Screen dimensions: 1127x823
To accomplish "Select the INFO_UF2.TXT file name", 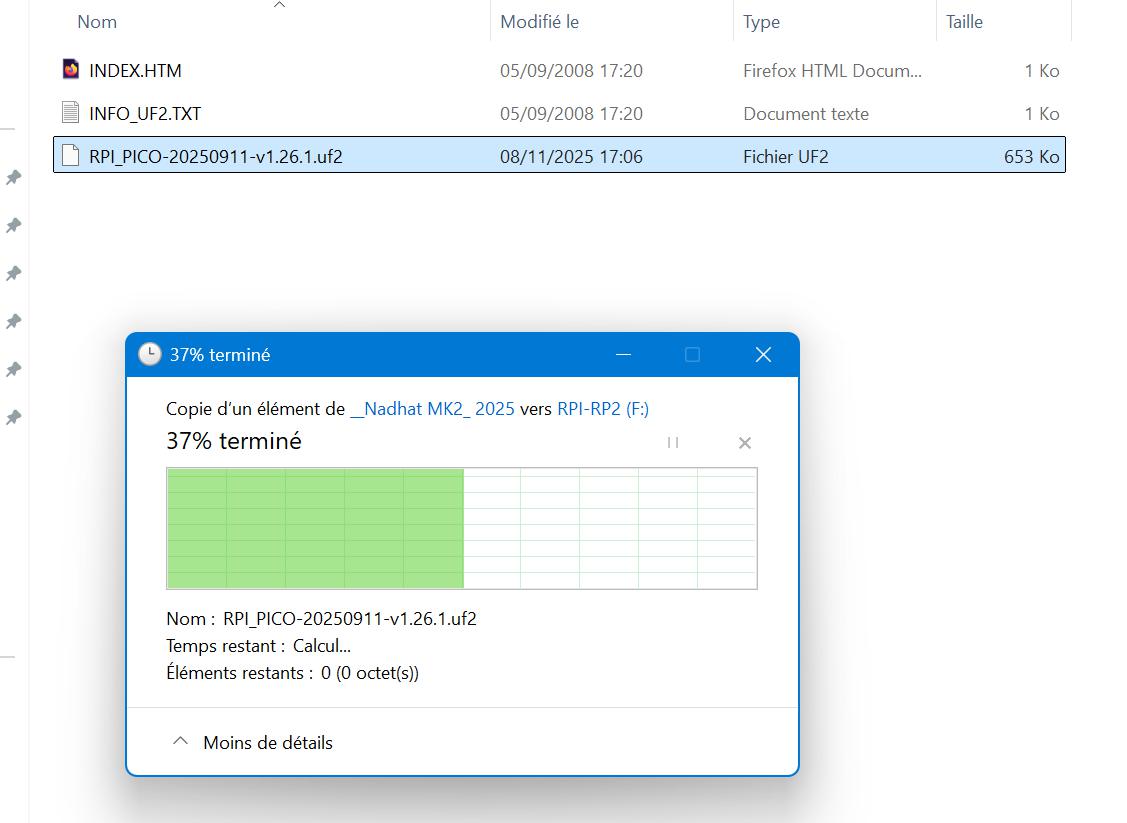I will tap(145, 113).
